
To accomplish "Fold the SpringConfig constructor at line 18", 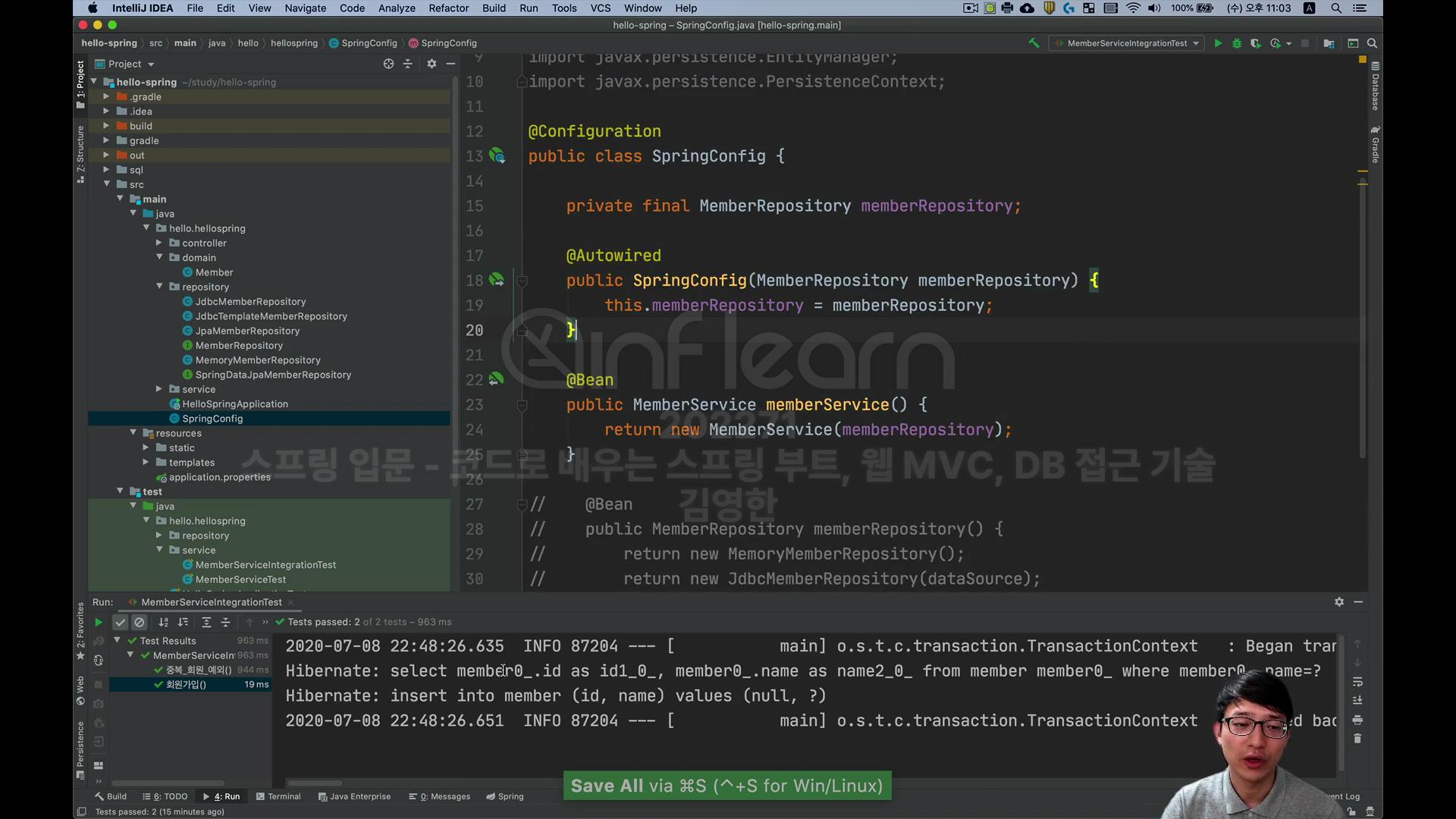I will [x=522, y=281].
